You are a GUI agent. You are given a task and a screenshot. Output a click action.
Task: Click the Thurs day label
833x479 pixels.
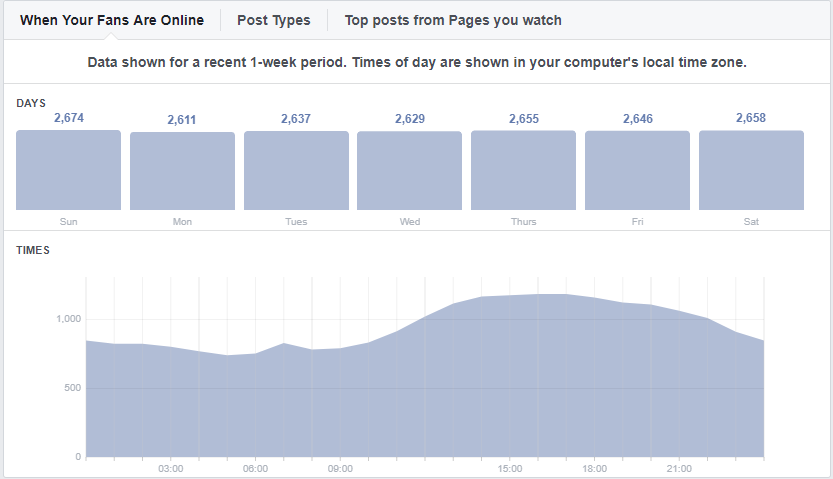click(523, 221)
